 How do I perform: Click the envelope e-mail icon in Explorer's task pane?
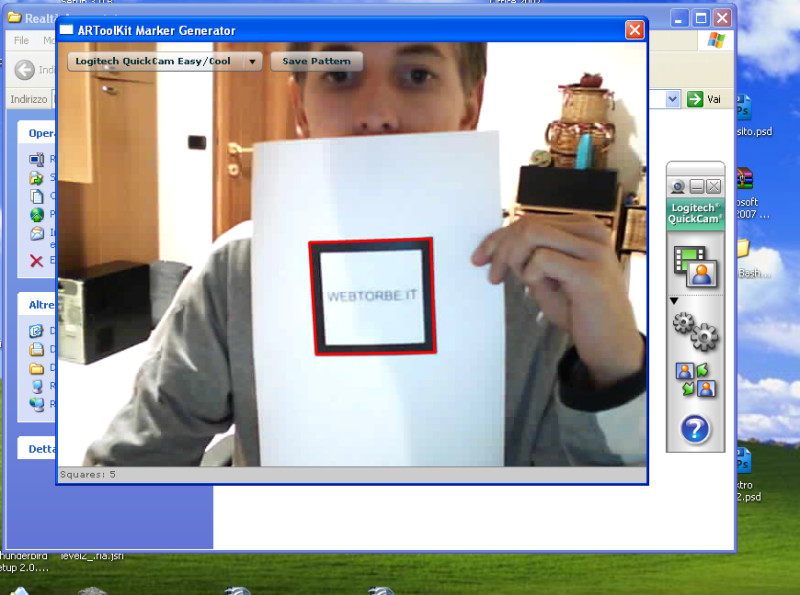click(x=36, y=233)
